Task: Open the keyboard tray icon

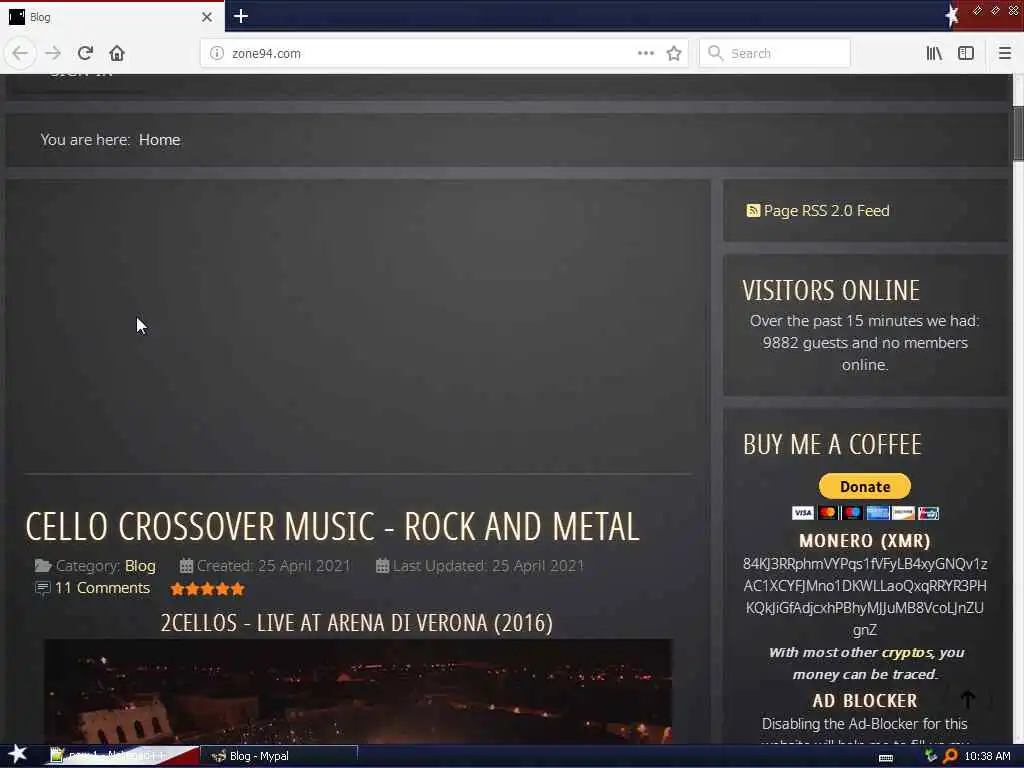Action: point(886,757)
